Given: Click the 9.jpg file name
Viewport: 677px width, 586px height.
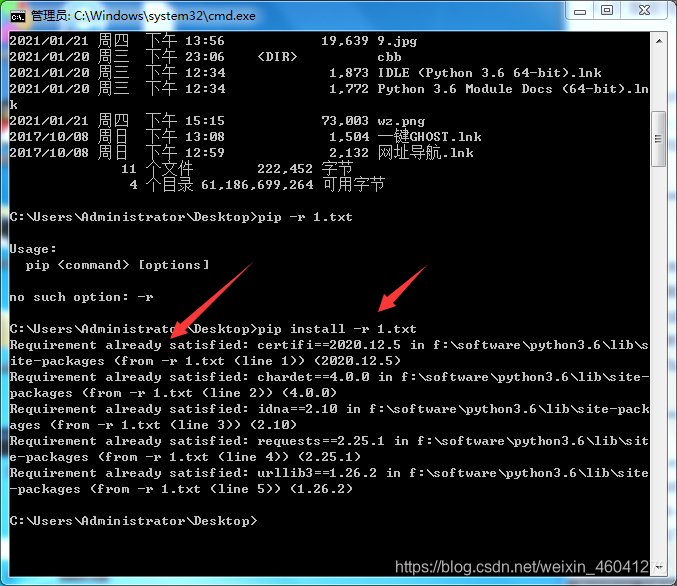Looking at the screenshot, I should click(x=397, y=41).
